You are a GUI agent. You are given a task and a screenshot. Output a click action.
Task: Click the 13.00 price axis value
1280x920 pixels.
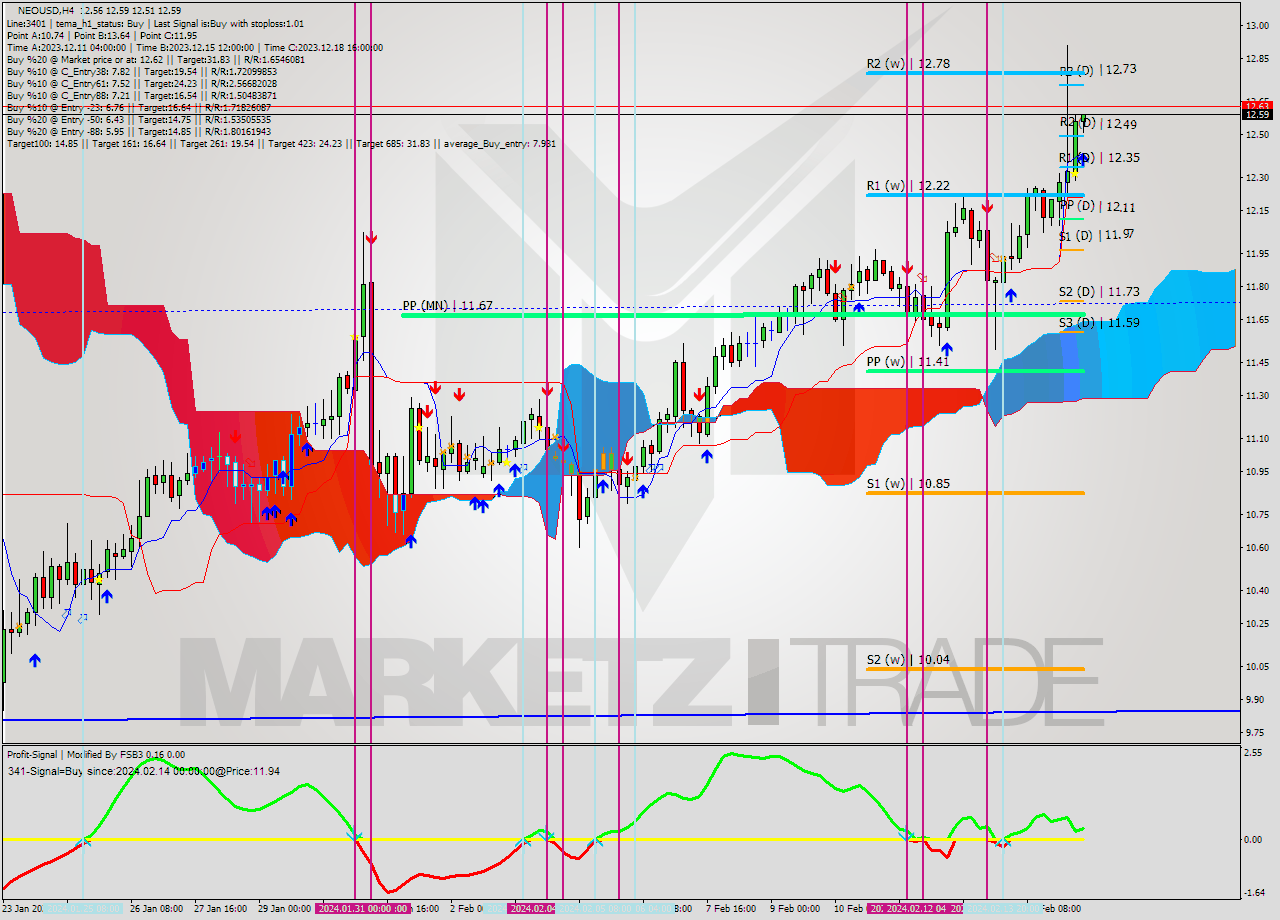point(1257,25)
